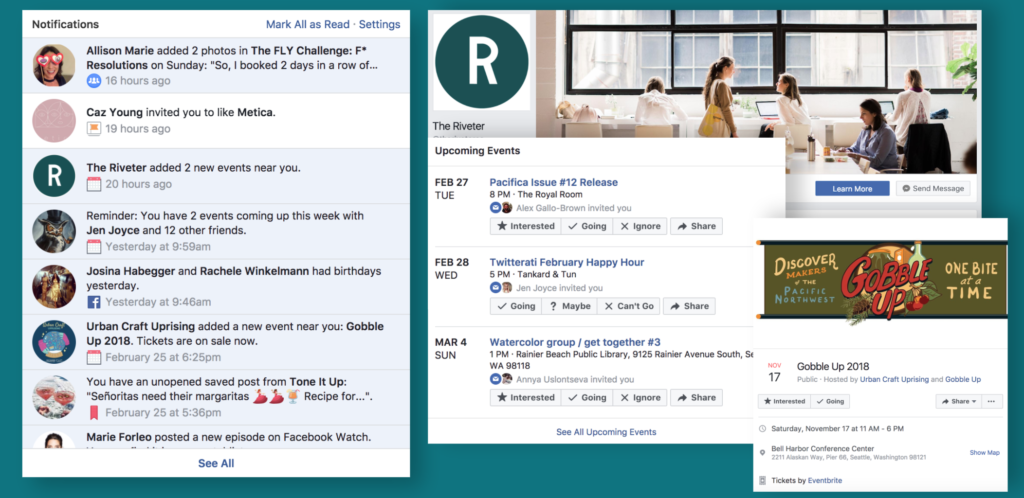The height and width of the screenshot is (498, 1024).
Task: Select Can't Go for Twitterati Happy Hour
Action: coord(629,306)
